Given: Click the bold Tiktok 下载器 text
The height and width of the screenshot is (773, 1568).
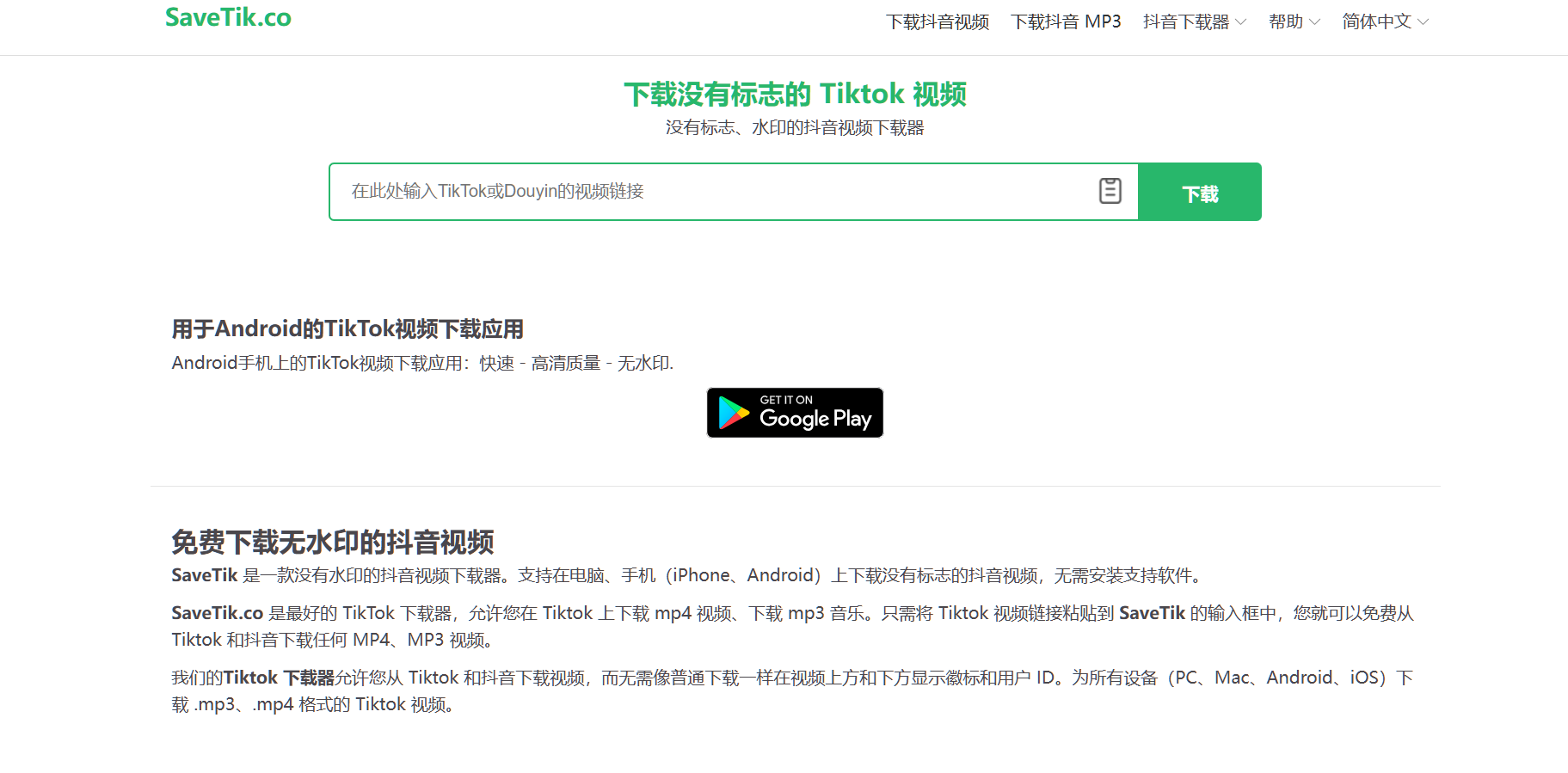Looking at the screenshot, I should pos(279,678).
